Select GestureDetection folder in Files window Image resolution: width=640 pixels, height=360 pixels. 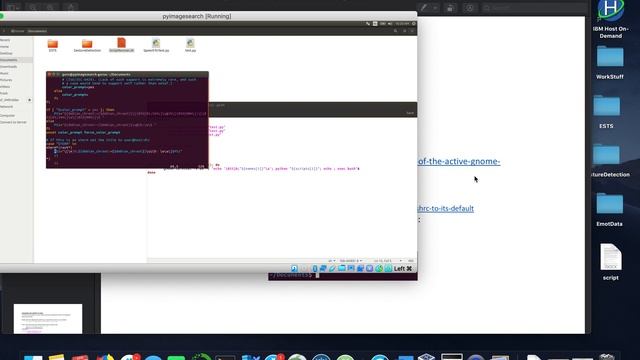[87, 45]
